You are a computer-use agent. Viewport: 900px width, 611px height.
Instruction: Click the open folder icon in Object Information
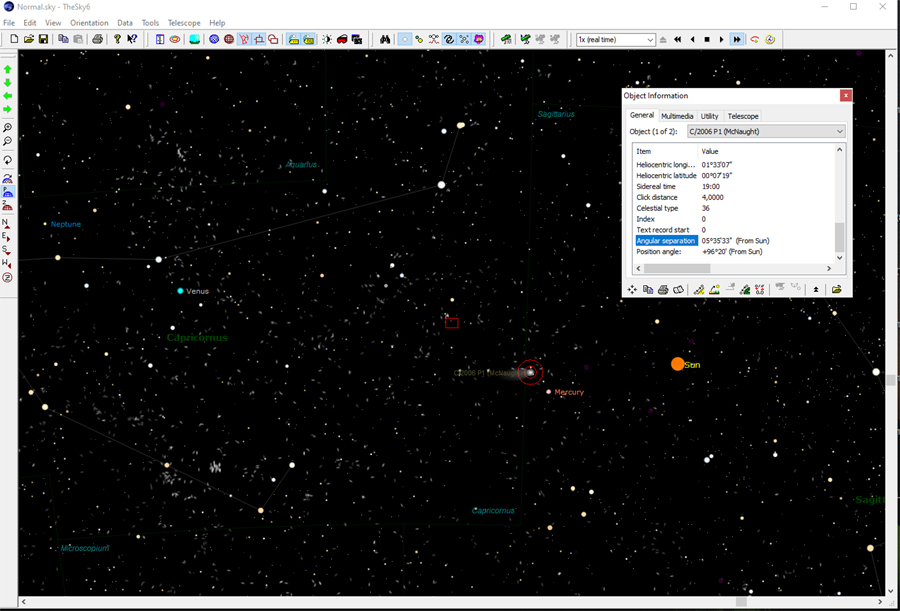coord(836,289)
